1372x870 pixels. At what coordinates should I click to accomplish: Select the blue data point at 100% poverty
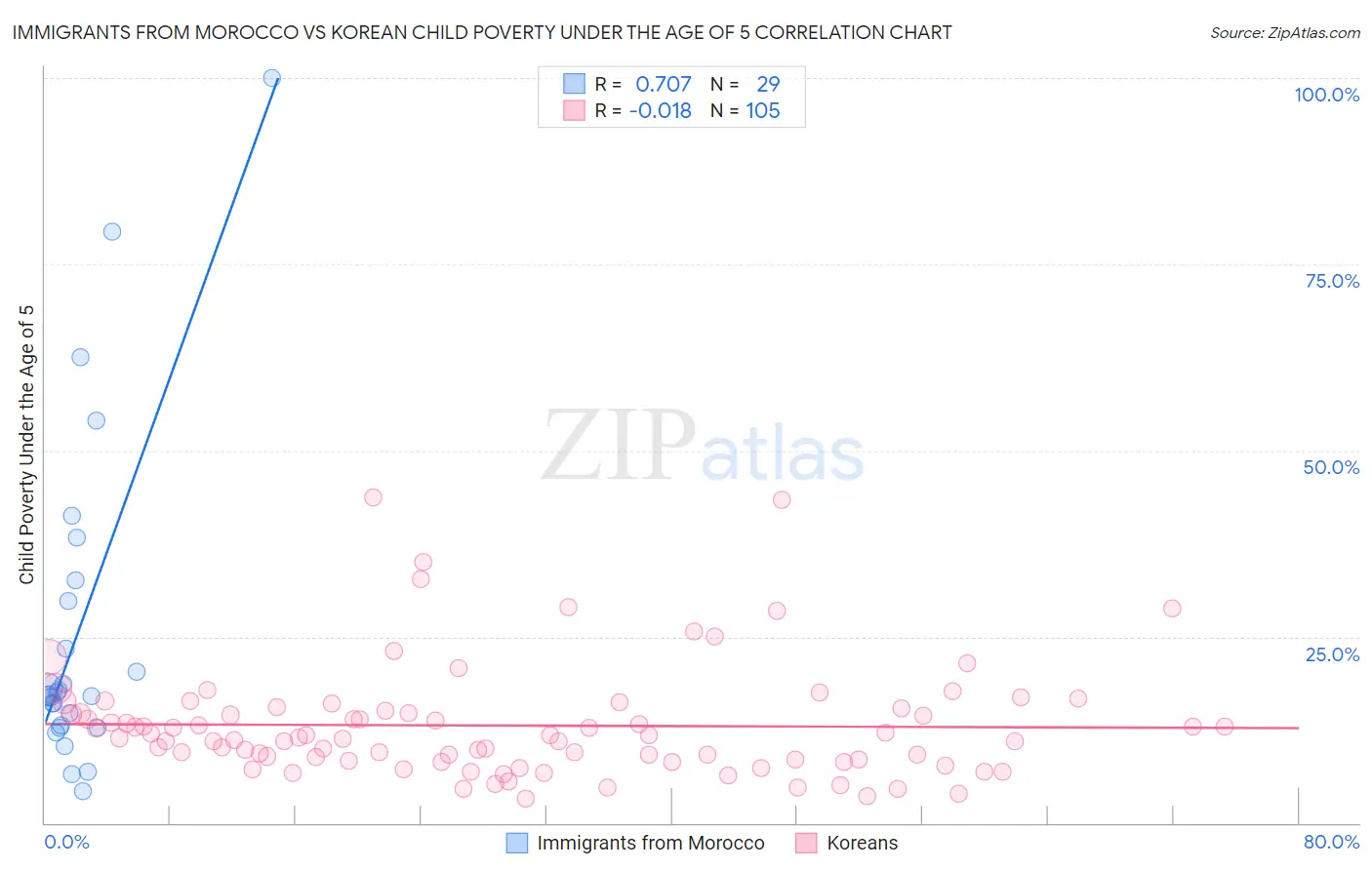click(x=272, y=78)
